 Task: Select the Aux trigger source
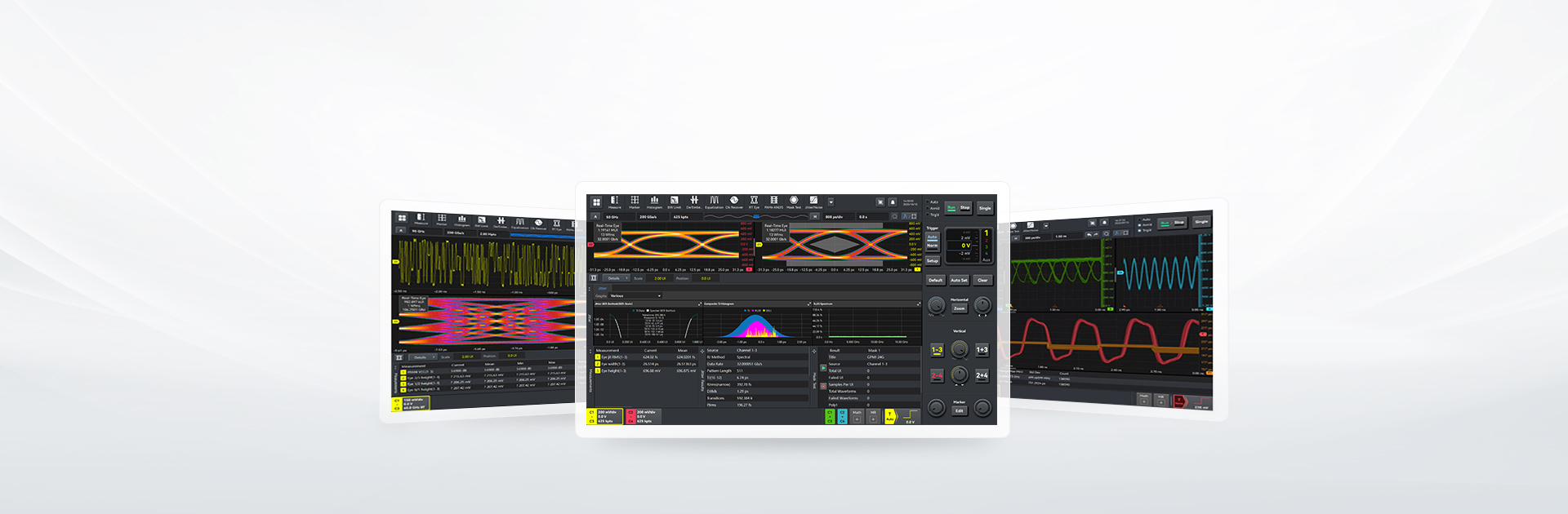tap(986, 260)
